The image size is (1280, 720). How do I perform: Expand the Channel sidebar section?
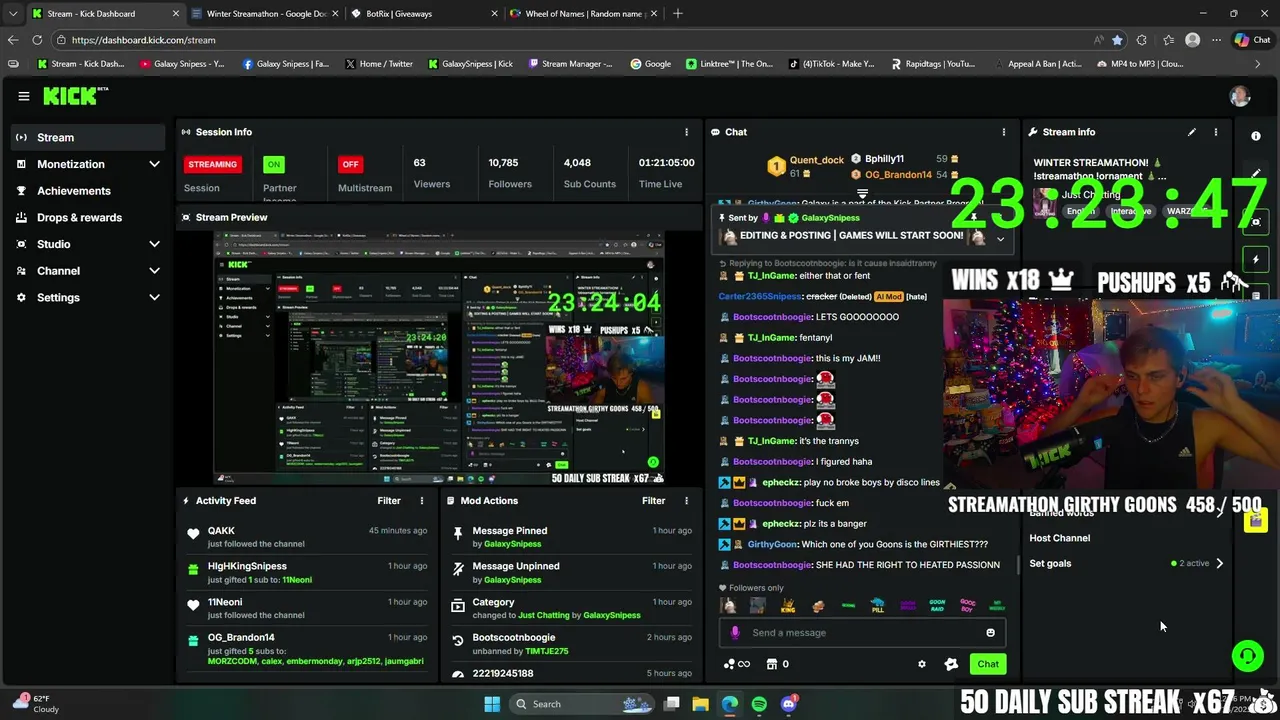pyautogui.click(x=154, y=271)
